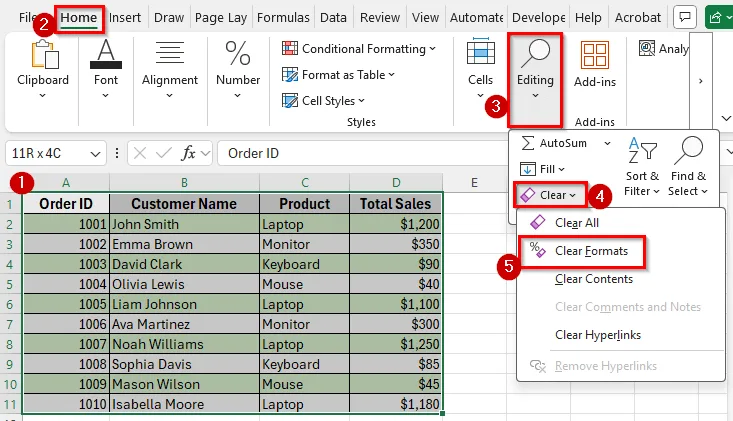Open the Conditional Formatting dropdown chevron
This screenshot has width=733, height=421.
point(432,48)
